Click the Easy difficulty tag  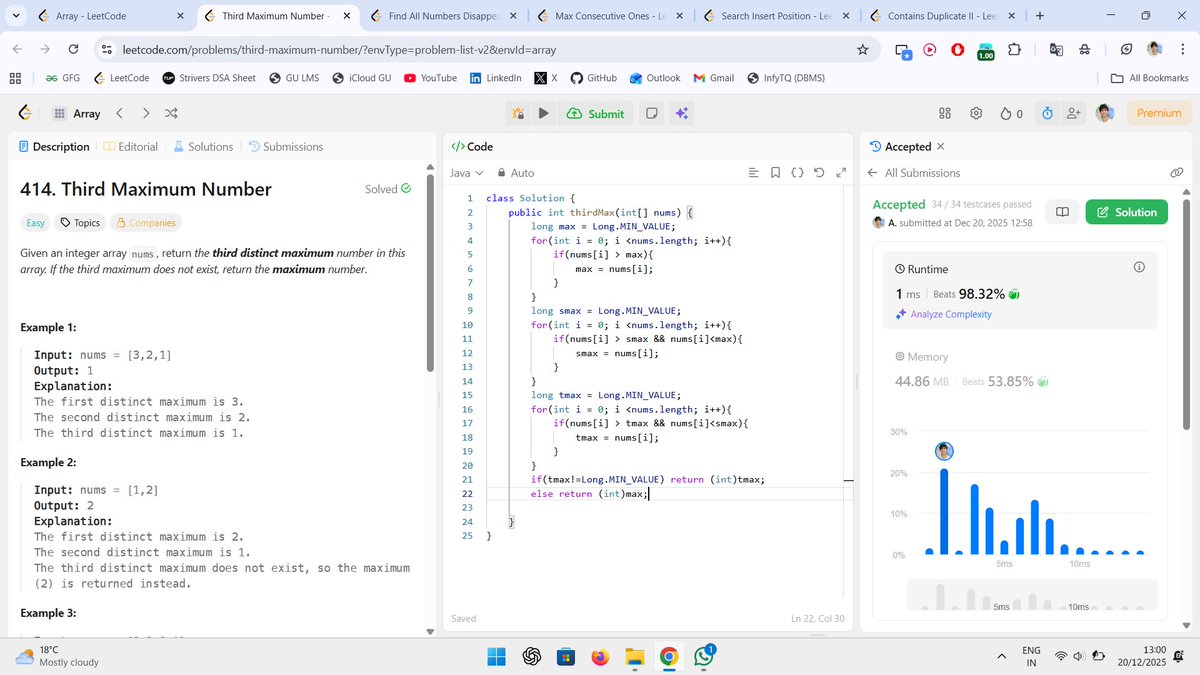point(35,223)
